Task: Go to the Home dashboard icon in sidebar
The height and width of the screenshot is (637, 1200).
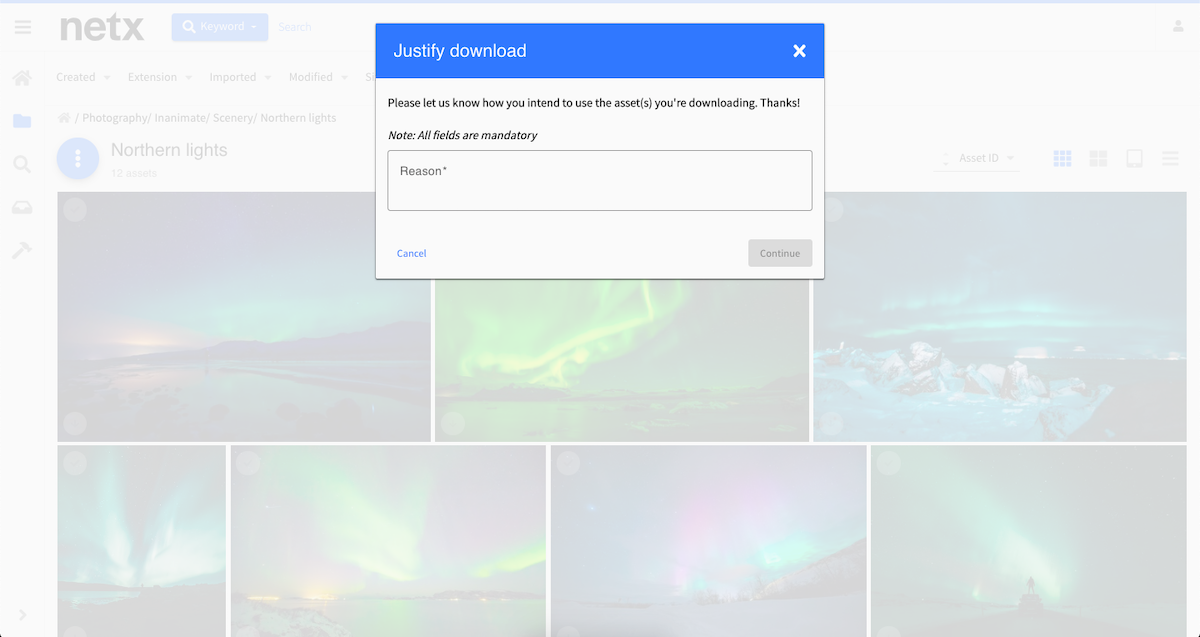Action: click(22, 78)
